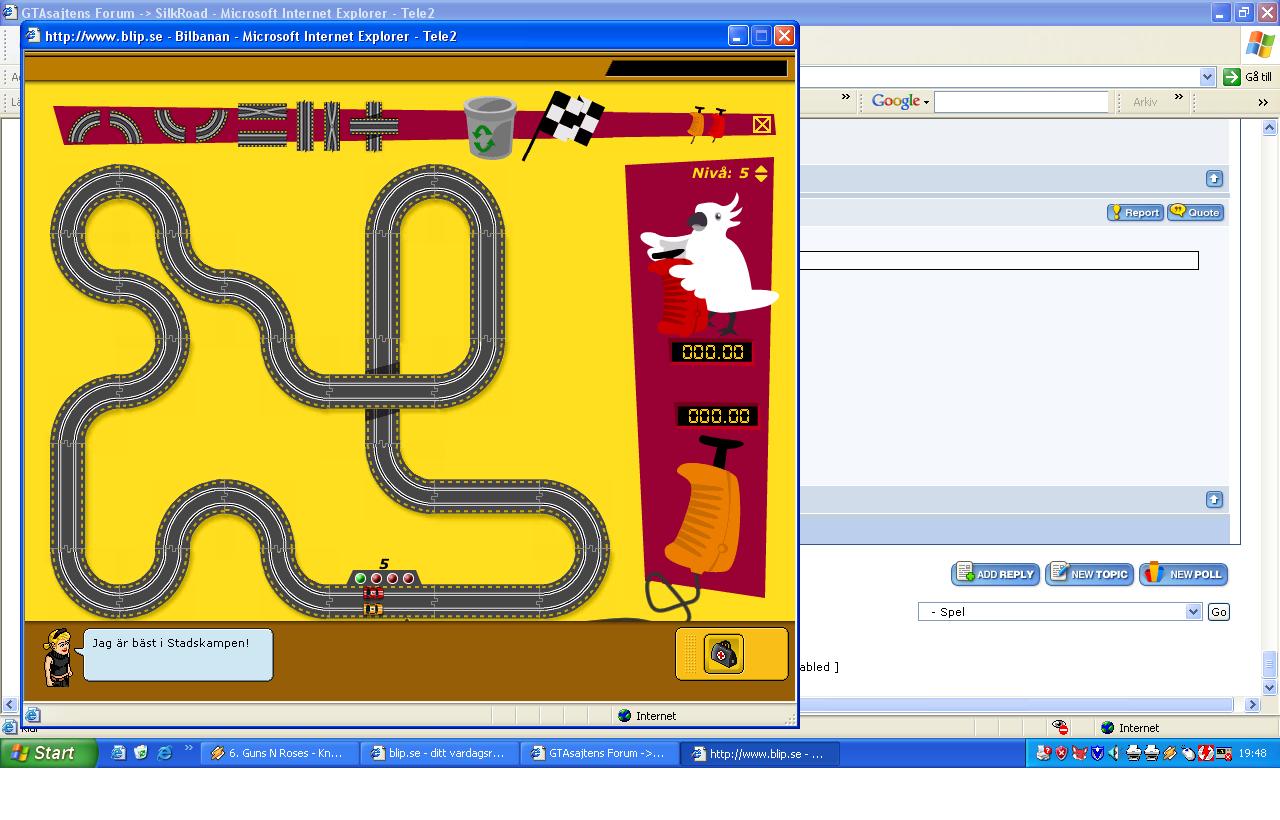Click Internet Explorer quick launch icon
This screenshot has width=1280, height=820.
[164, 753]
